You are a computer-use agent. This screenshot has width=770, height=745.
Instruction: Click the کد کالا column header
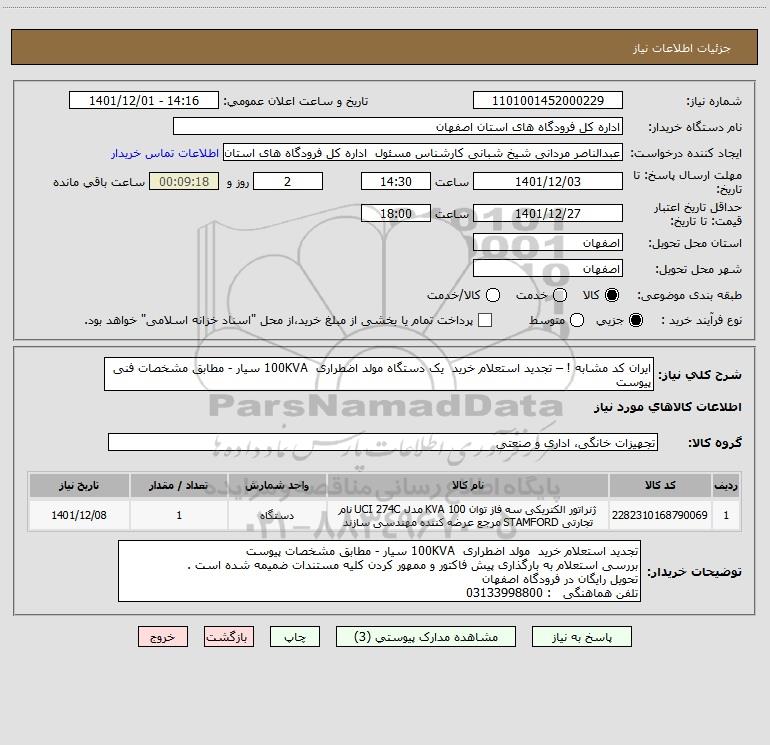[x=660, y=485]
